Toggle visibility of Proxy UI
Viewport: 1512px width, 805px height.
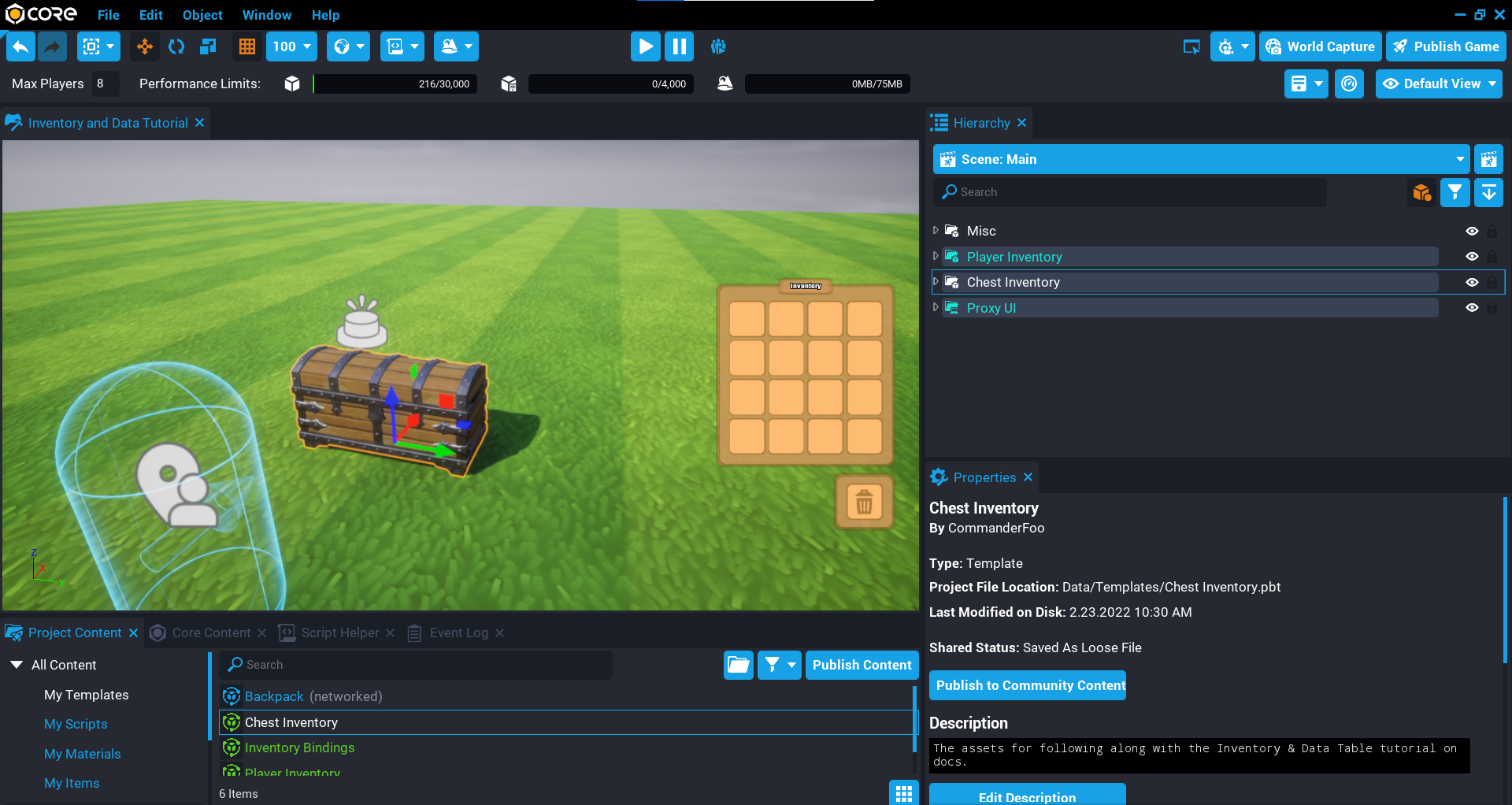(x=1471, y=308)
